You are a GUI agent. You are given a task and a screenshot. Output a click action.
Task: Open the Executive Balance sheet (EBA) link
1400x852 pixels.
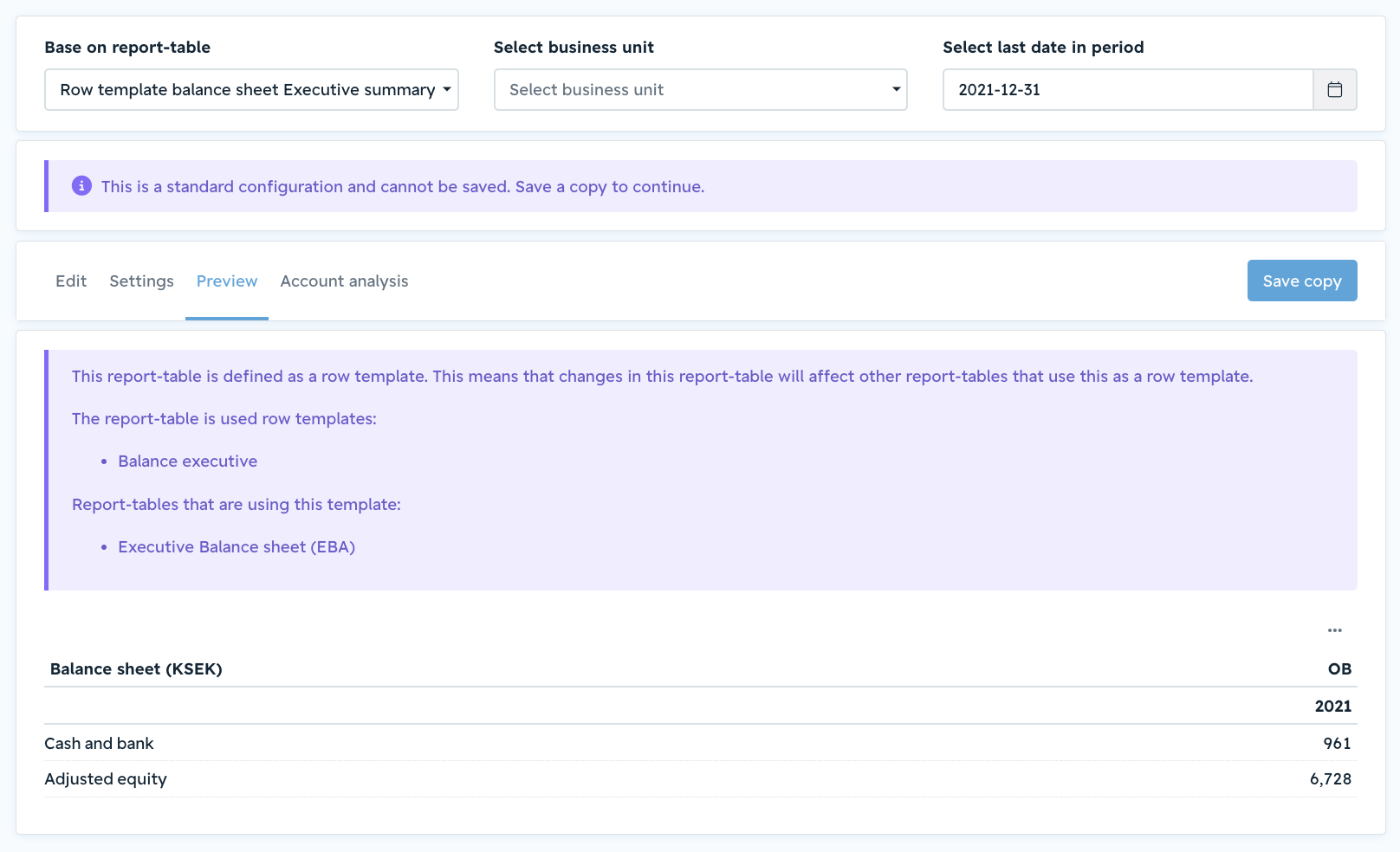tap(237, 547)
